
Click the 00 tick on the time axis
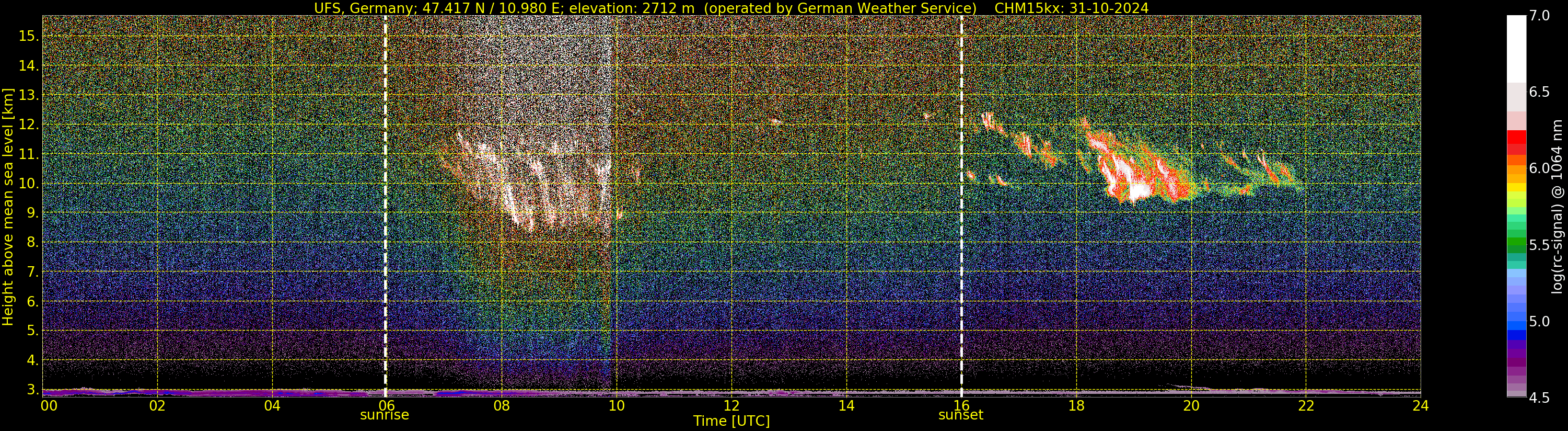49,405
